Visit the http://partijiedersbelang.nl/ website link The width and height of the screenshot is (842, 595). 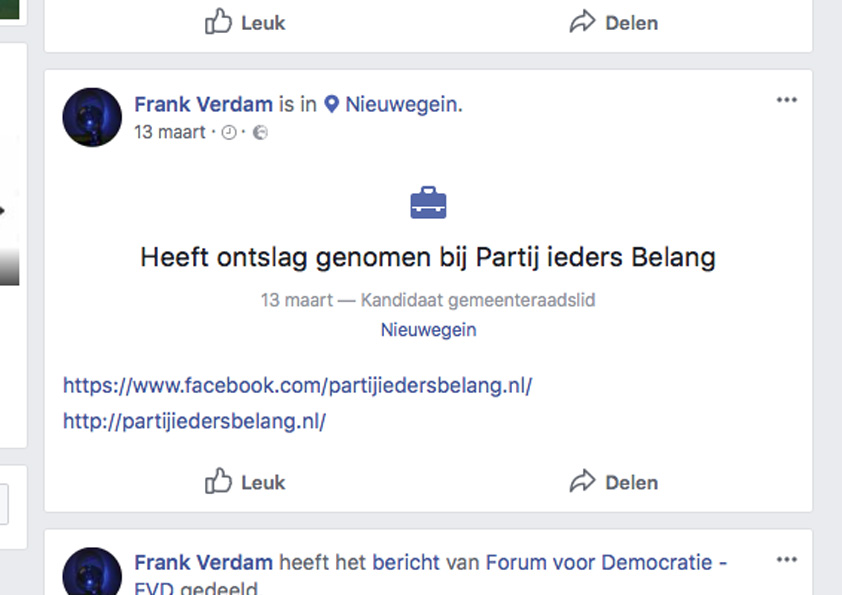[194, 421]
